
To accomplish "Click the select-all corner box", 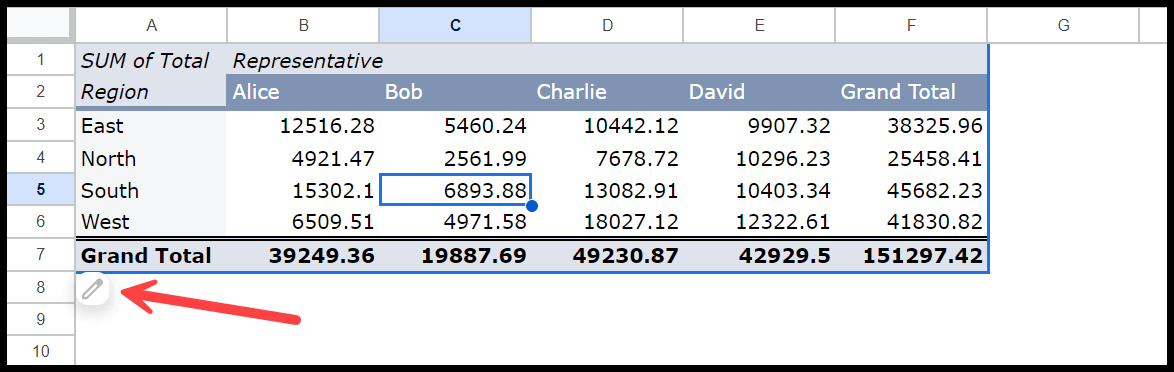I will click(40, 26).
